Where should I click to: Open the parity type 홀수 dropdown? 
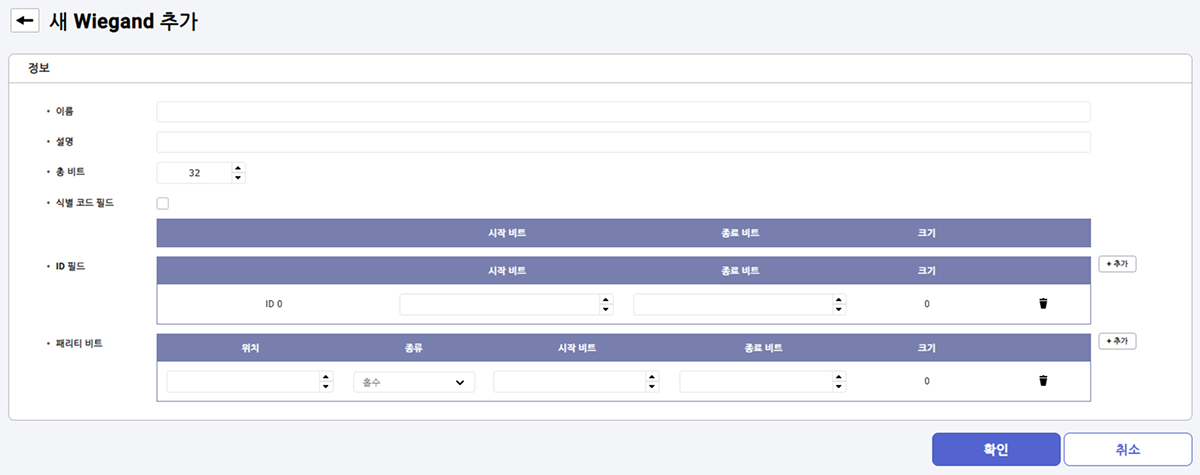[x=414, y=382]
